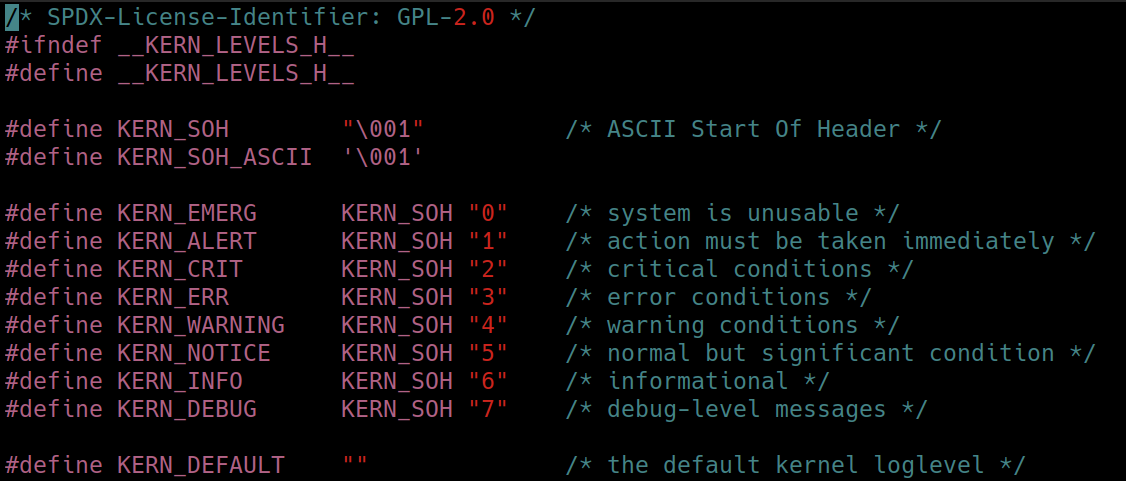
Task: Click the KERN_SOH_ASCII macro name
Action: [x=214, y=158]
